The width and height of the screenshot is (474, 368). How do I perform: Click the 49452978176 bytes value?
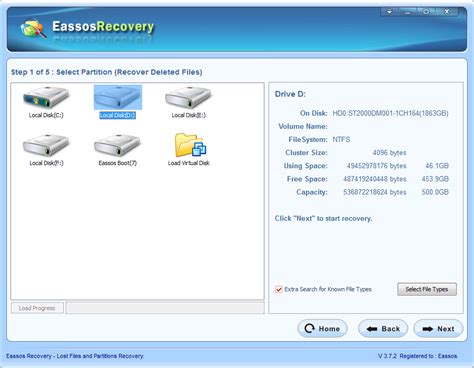[x=376, y=166]
